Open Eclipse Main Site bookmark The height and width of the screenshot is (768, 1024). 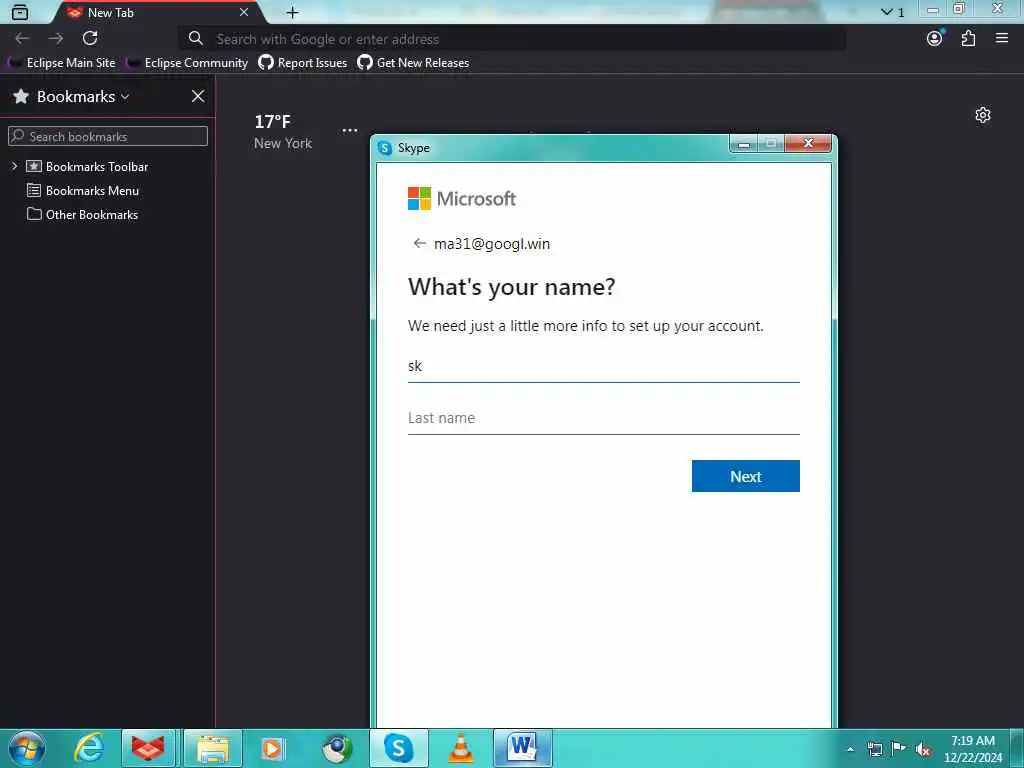tap(61, 63)
